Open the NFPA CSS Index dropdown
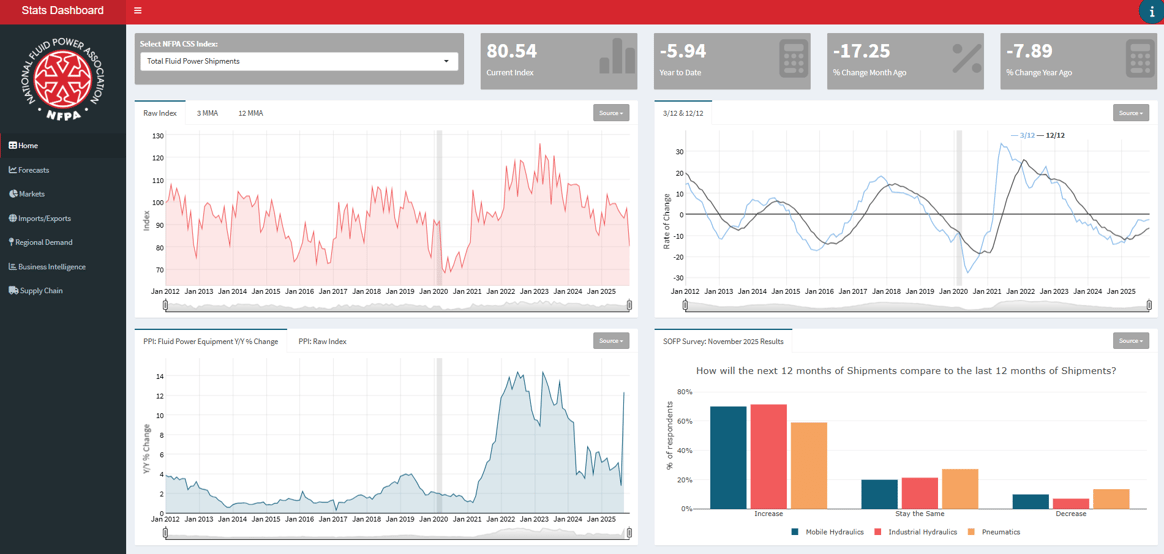Viewport: 1164px width, 554px height. coord(299,61)
